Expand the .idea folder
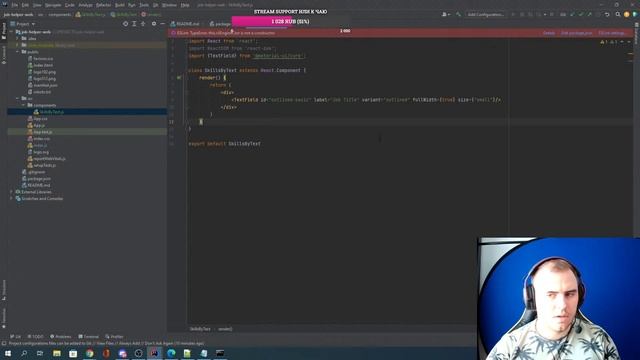The image size is (640, 360). coord(18,38)
